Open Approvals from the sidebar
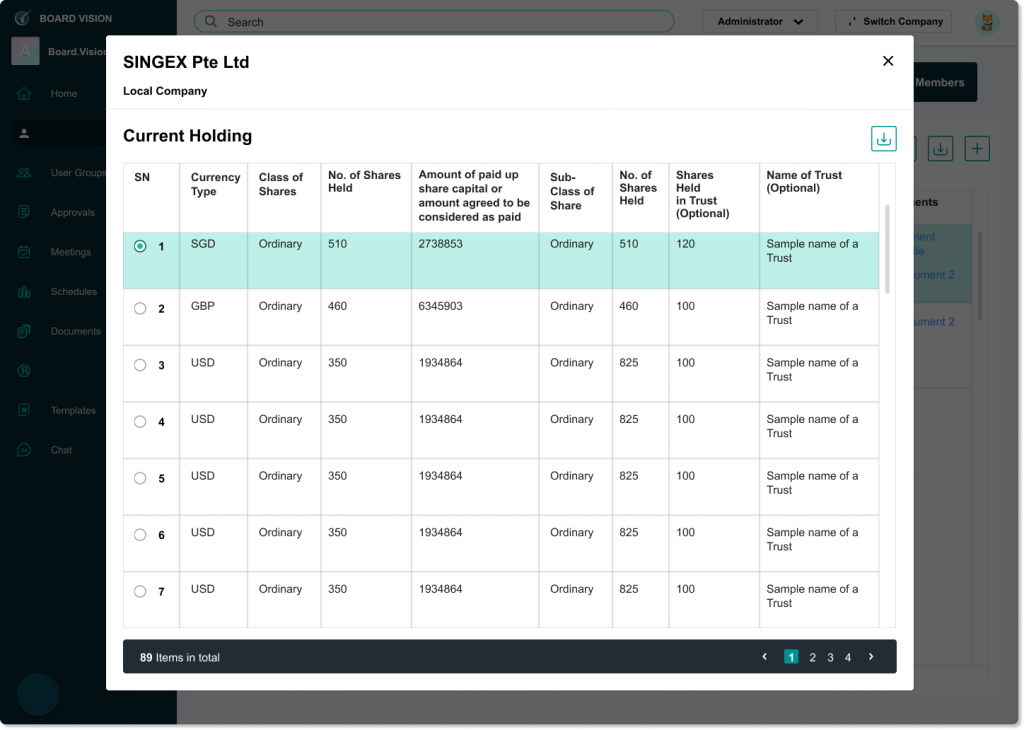 click(25, 212)
